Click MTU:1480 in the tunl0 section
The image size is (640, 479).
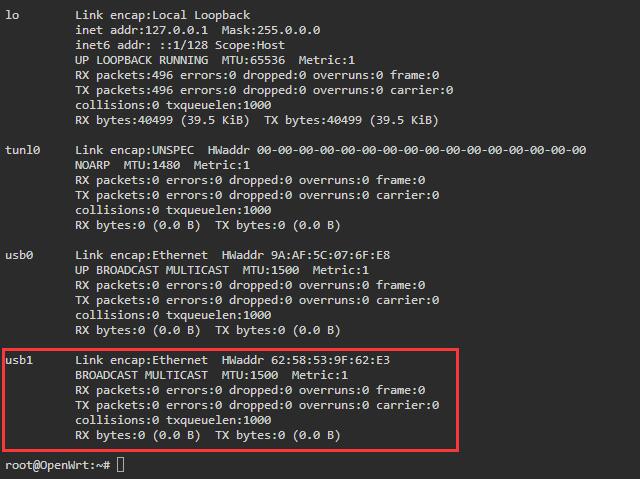pyautogui.click(x=151, y=165)
